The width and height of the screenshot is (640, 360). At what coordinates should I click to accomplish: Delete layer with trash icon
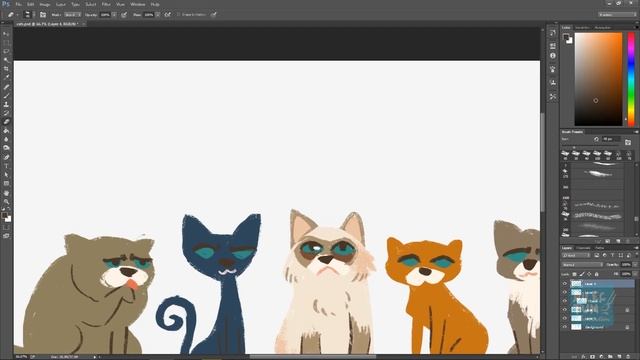[x=628, y=356]
